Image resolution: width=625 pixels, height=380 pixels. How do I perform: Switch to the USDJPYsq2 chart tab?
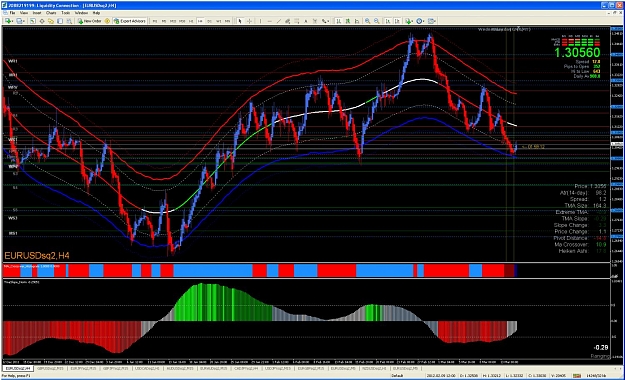[278, 369]
